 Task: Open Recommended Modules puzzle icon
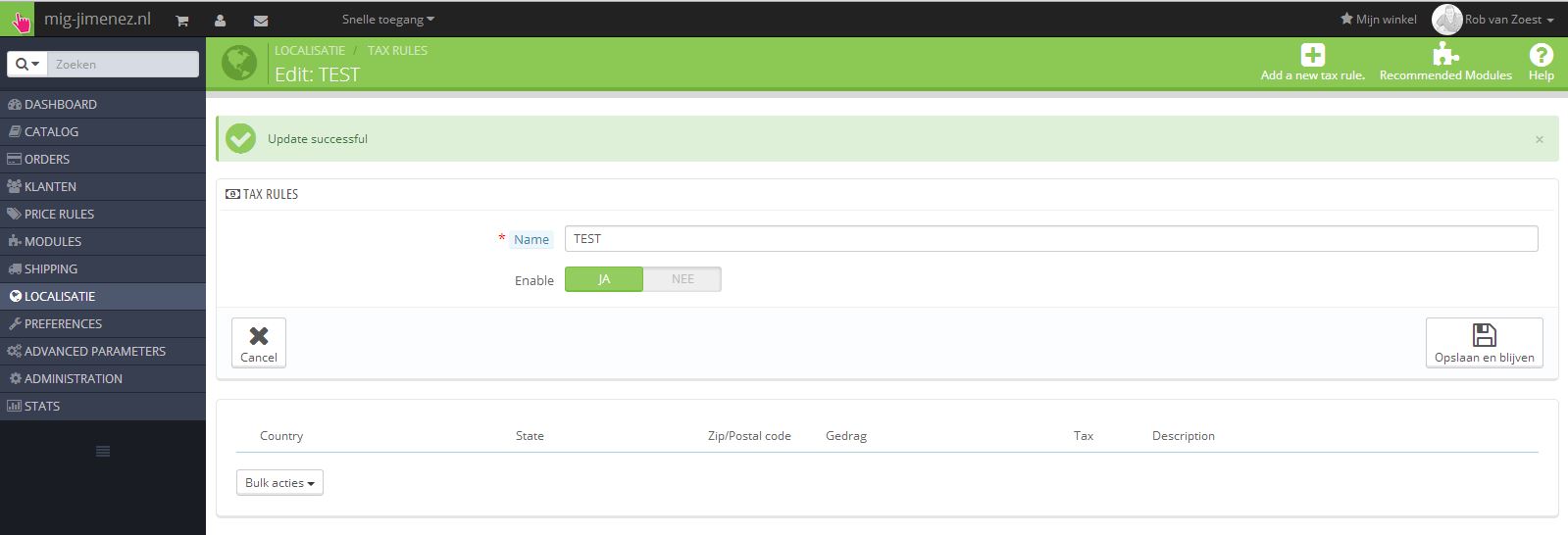click(1445, 54)
